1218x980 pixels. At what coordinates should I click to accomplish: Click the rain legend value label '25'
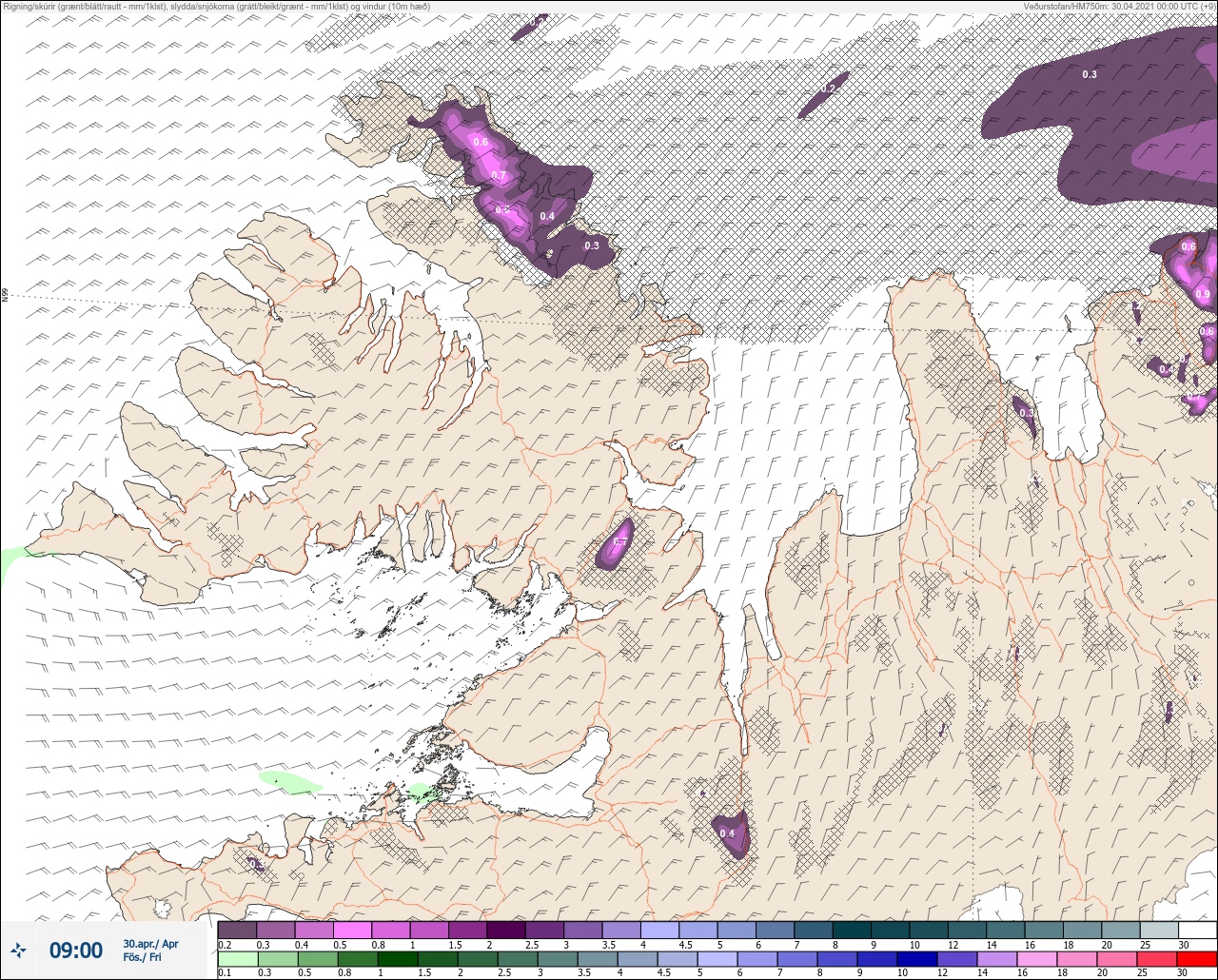pyautogui.click(x=1141, y=972)
